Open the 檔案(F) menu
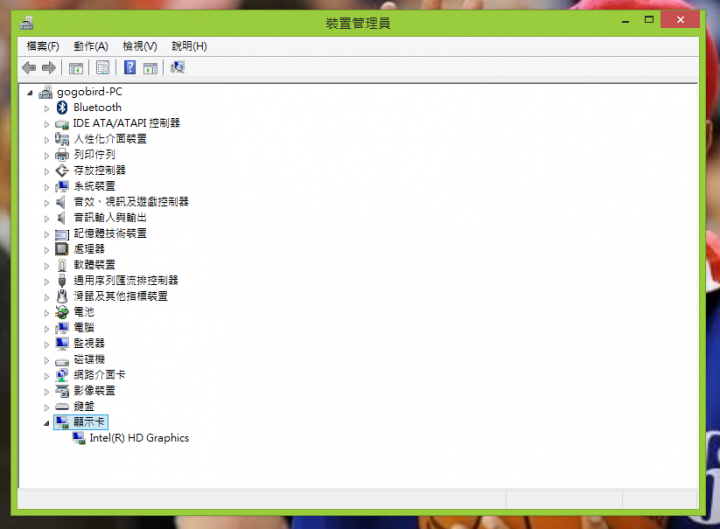This screenshot has height=529, width=720. coord(43,46)
